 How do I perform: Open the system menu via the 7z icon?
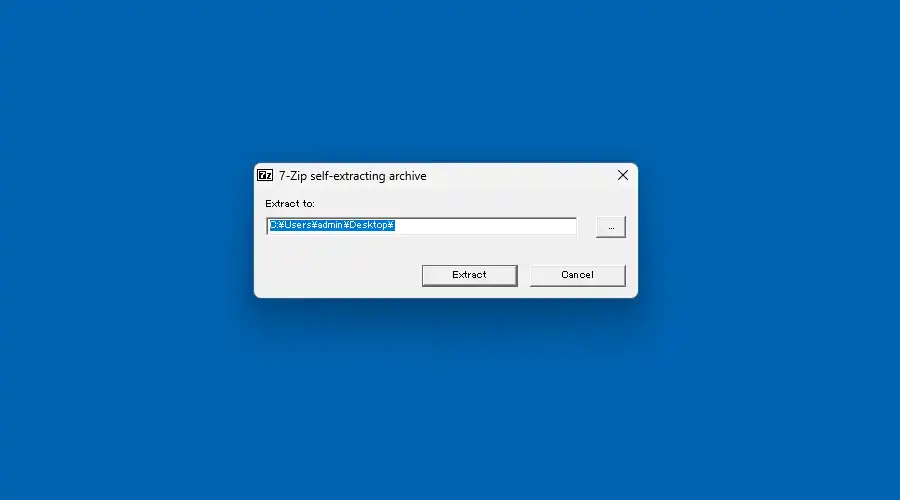[x=265, y=176]
